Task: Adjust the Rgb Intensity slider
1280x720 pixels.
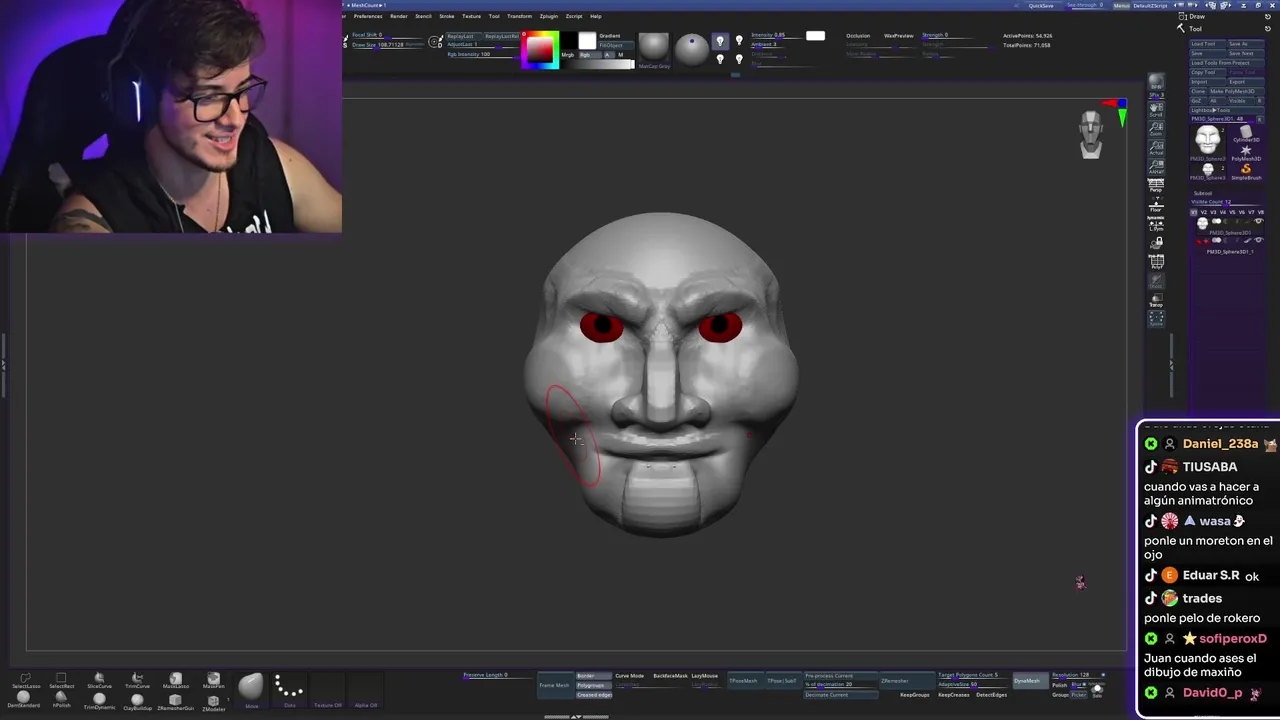Action: coord(482,54)
